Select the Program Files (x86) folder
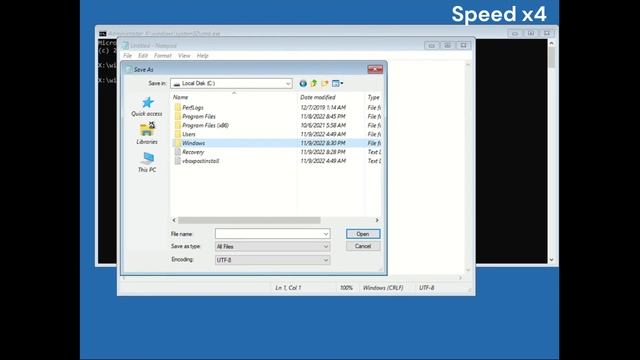 [205, 125]
